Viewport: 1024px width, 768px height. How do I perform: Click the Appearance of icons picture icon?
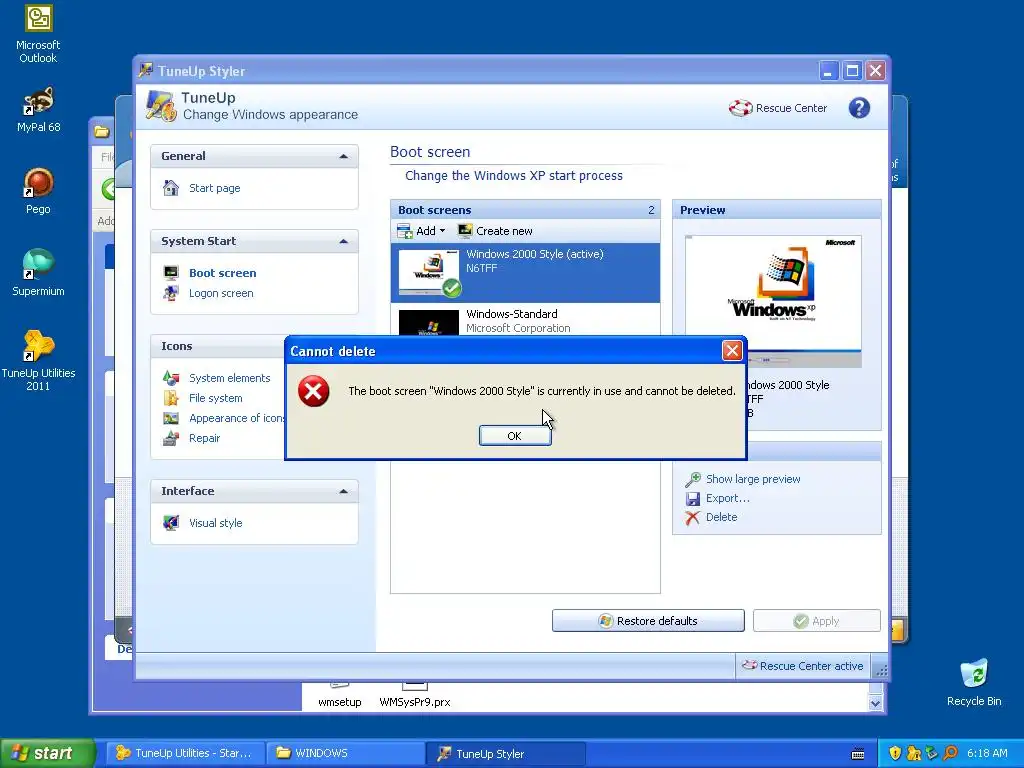point(171,418)
